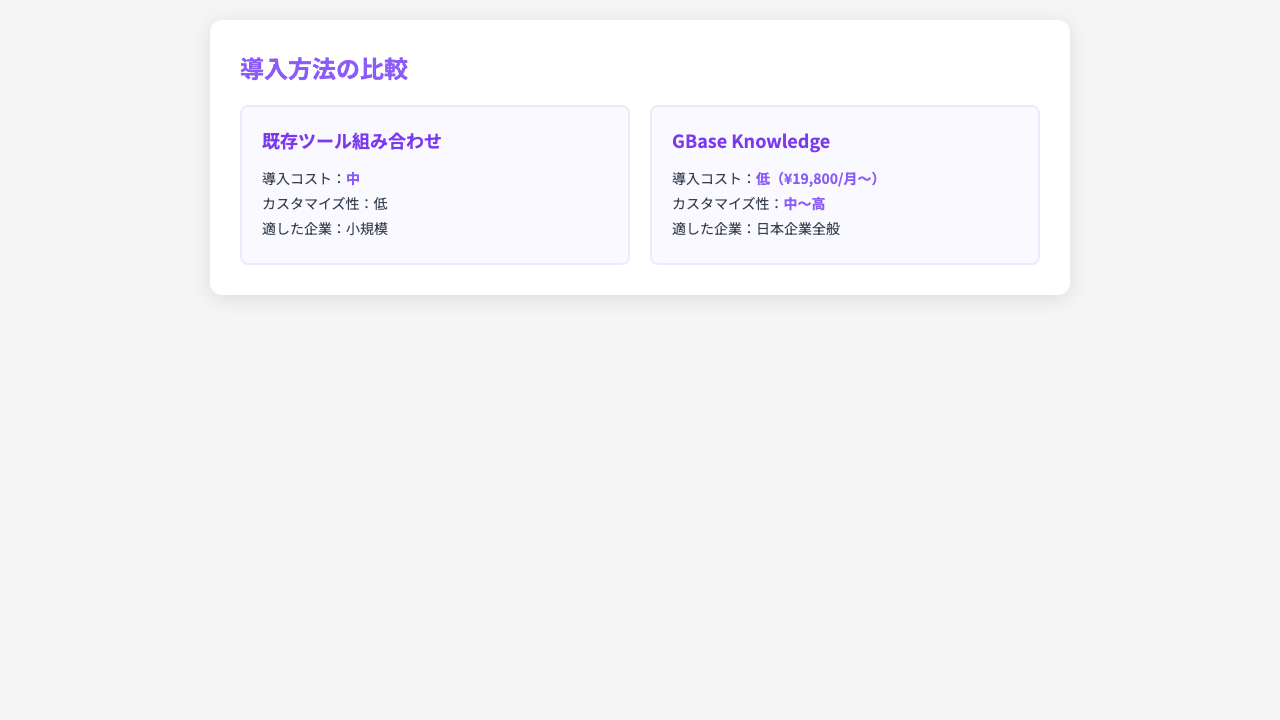Click the "カスタマイズ性：低" text line
This screenshot has height=720, width=1280.
tap(324, 203)
